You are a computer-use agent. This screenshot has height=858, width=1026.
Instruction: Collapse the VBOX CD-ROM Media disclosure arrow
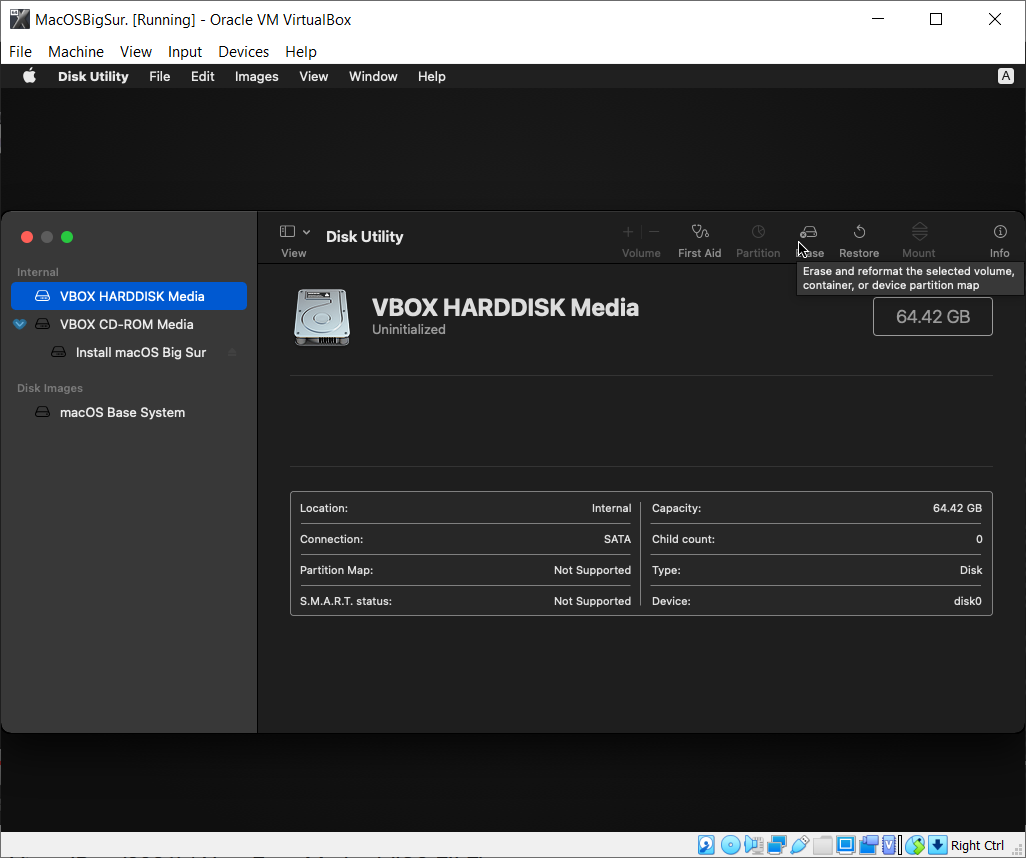point(20,324)
